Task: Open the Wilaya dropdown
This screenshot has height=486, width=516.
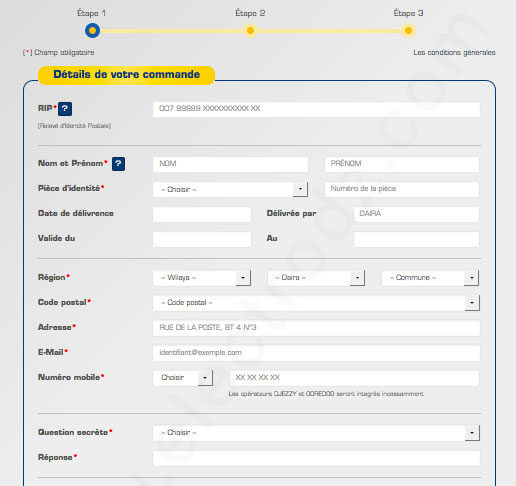Action: click(x=202, y=278)
